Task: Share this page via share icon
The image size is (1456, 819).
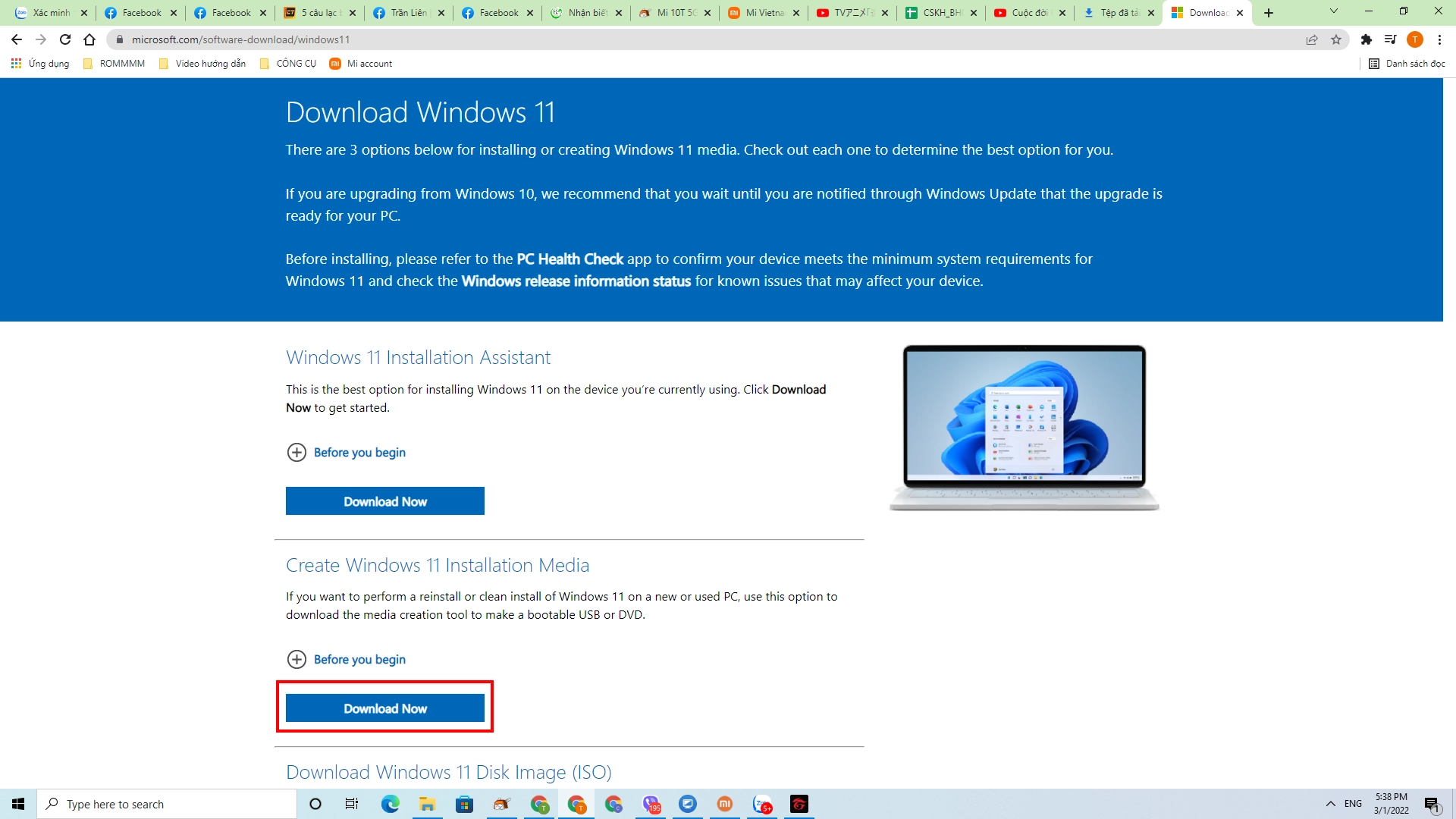Action: 1312,39
